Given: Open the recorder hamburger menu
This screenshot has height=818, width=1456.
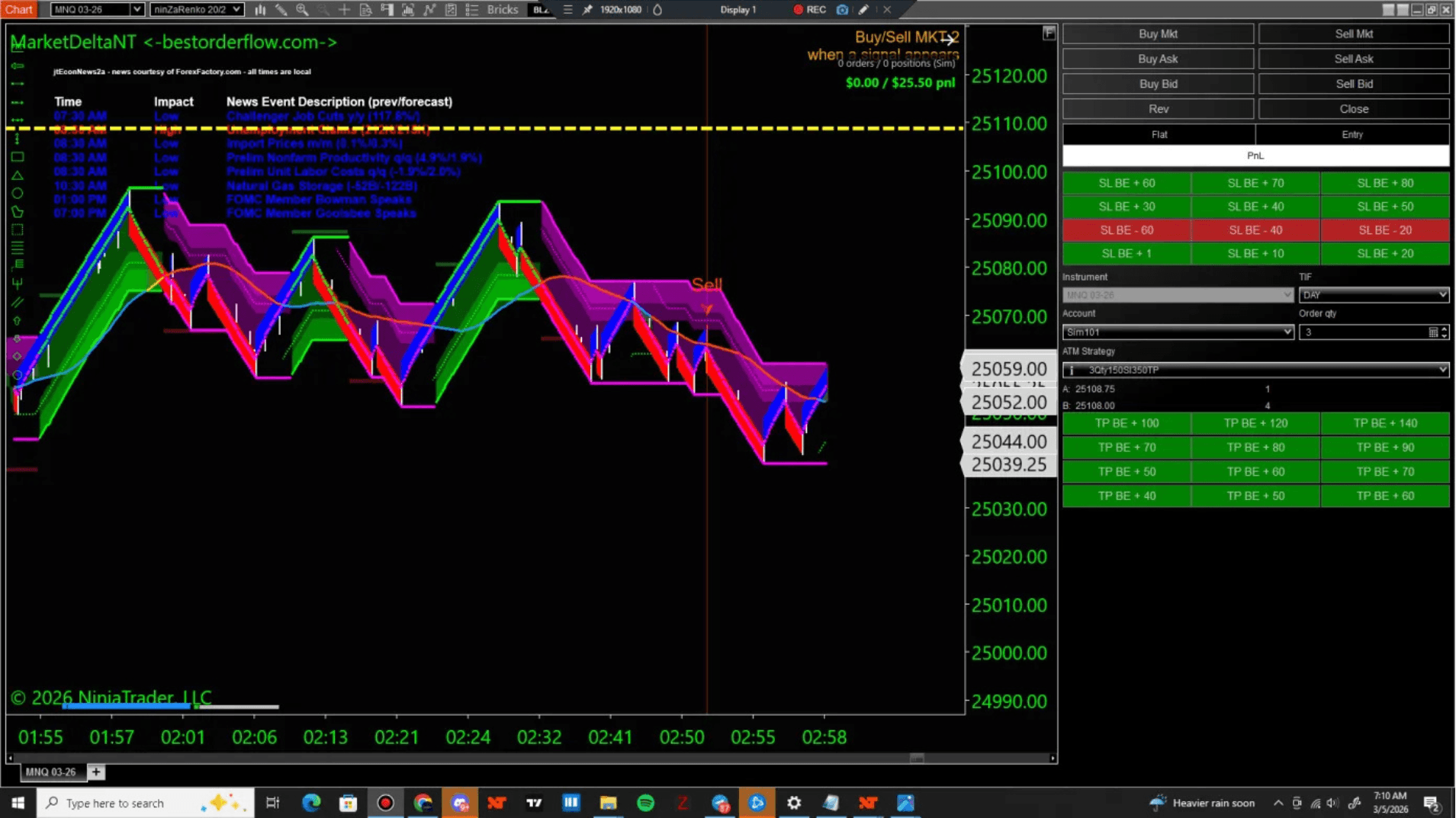Looking at the screenshot, I should (x=567, y=10).
